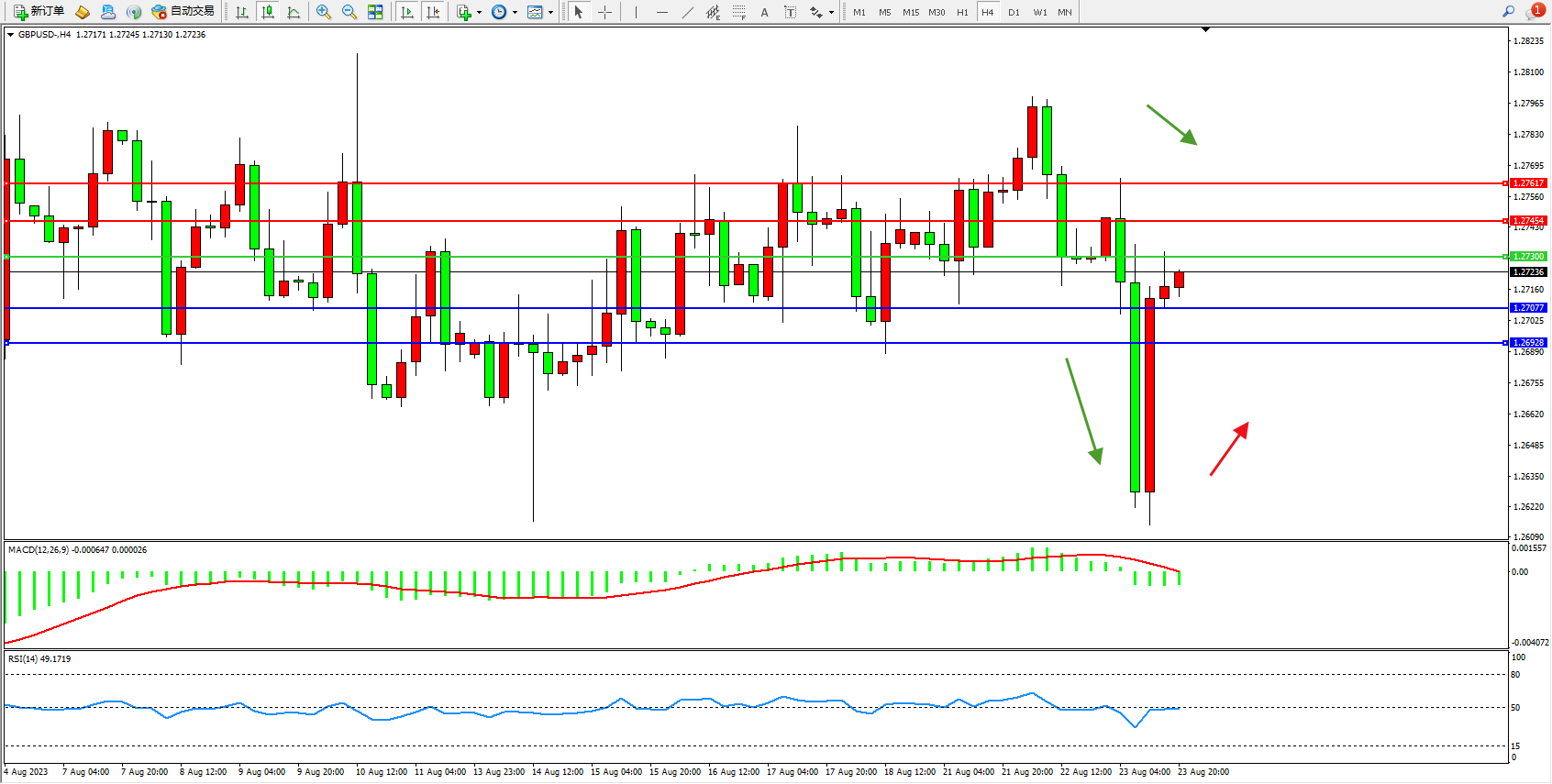1552x784 pixels.
Task: Switch chart to bar chart display
Action: [242, 12]
